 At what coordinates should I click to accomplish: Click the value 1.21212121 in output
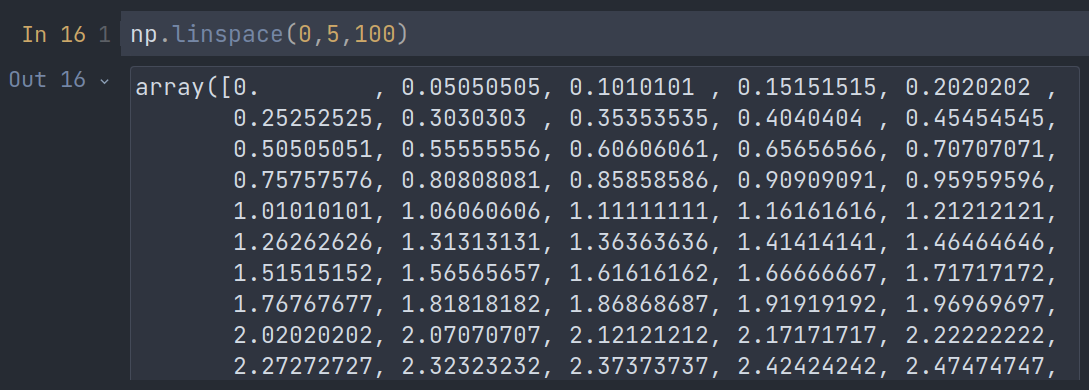[975, 211]
